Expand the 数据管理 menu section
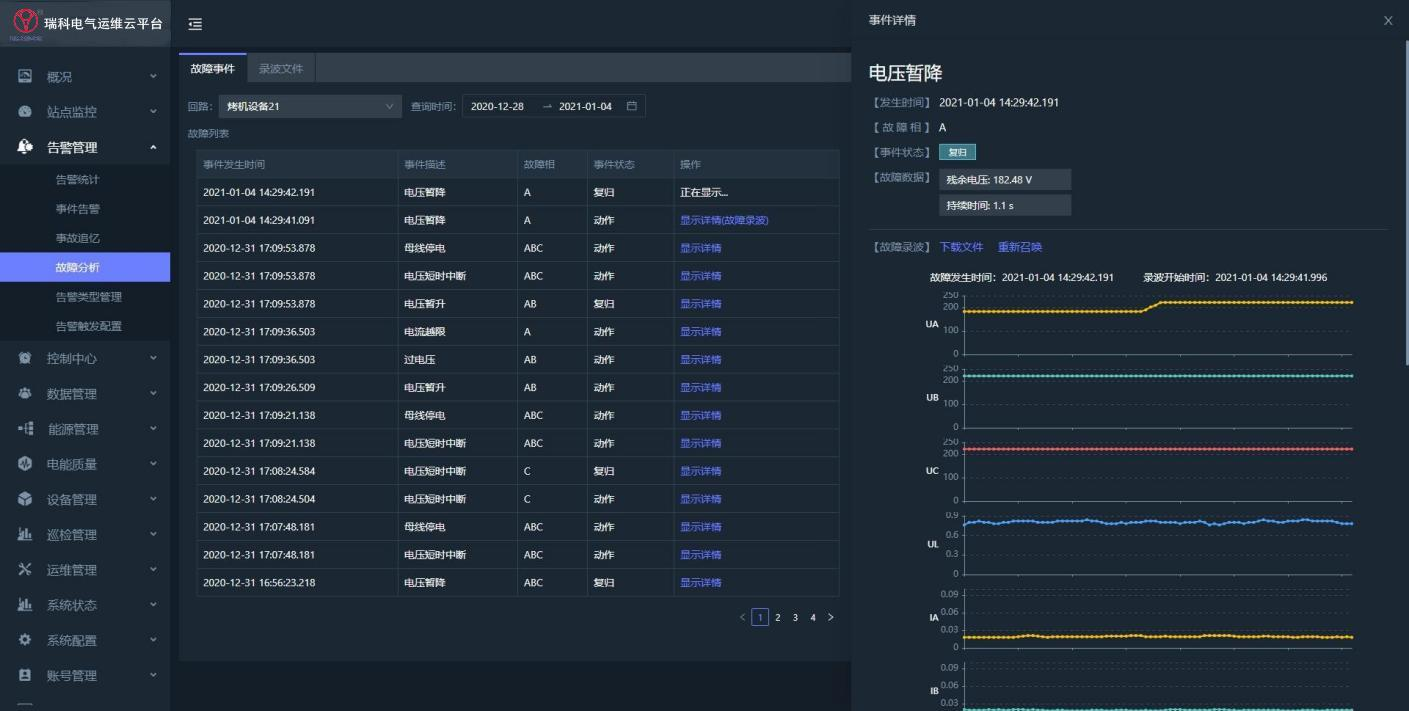This screenshot has width=1409, height=711. (x=153, y=393)
